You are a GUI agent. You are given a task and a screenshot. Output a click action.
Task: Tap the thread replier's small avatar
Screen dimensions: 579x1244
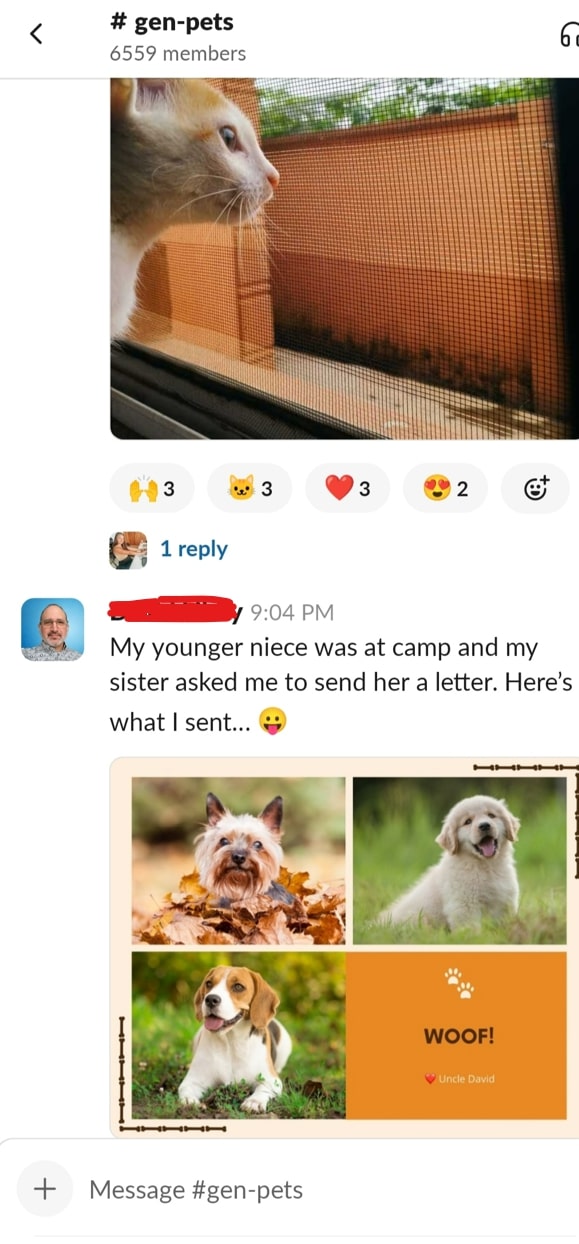[x=128, y=550]
